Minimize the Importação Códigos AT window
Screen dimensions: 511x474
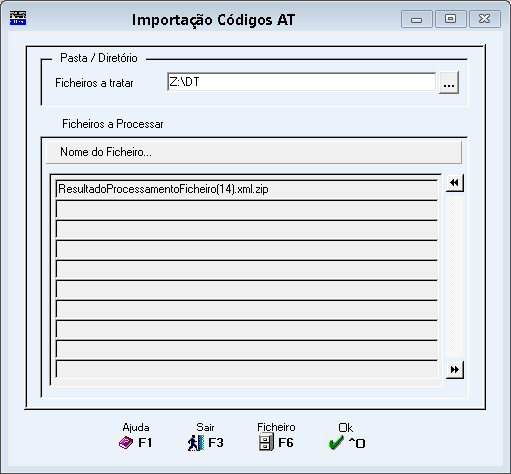click(x=416, y=19)
